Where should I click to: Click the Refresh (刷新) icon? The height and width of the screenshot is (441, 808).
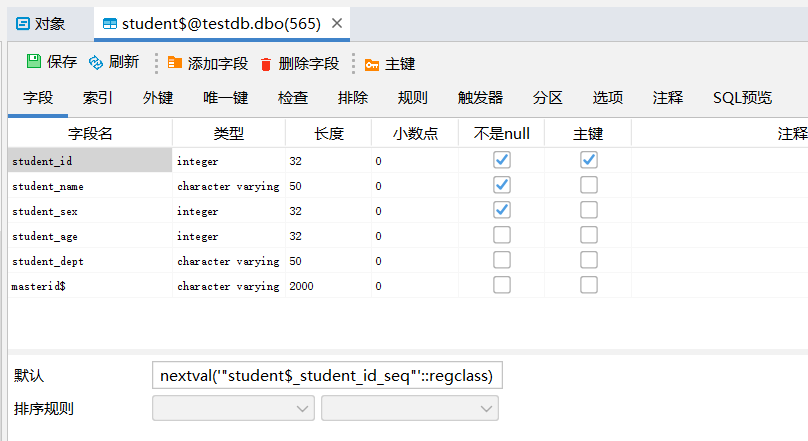96,62
